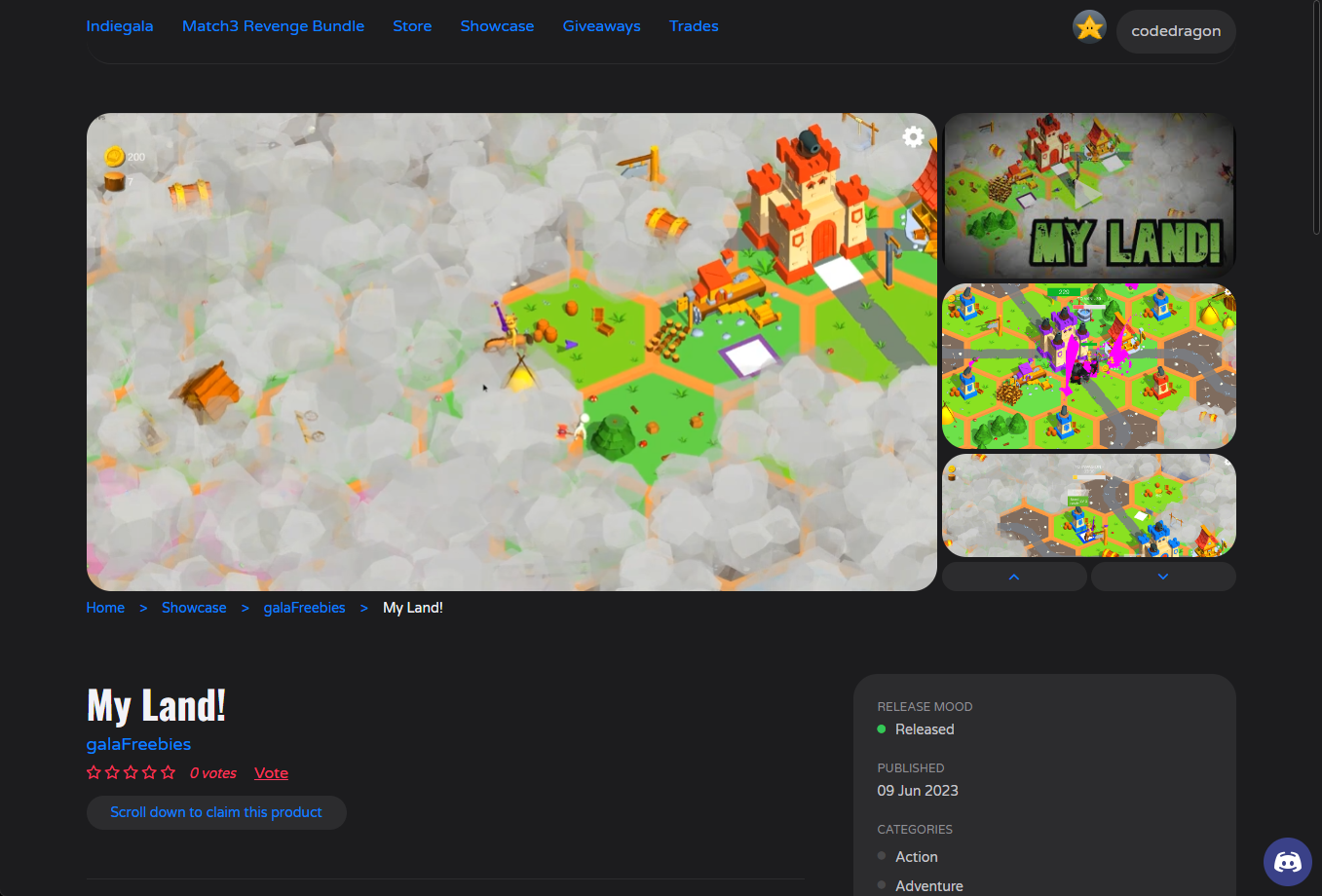
Task: Go to Showcase in breadcrumb
Action: (194, 608)
